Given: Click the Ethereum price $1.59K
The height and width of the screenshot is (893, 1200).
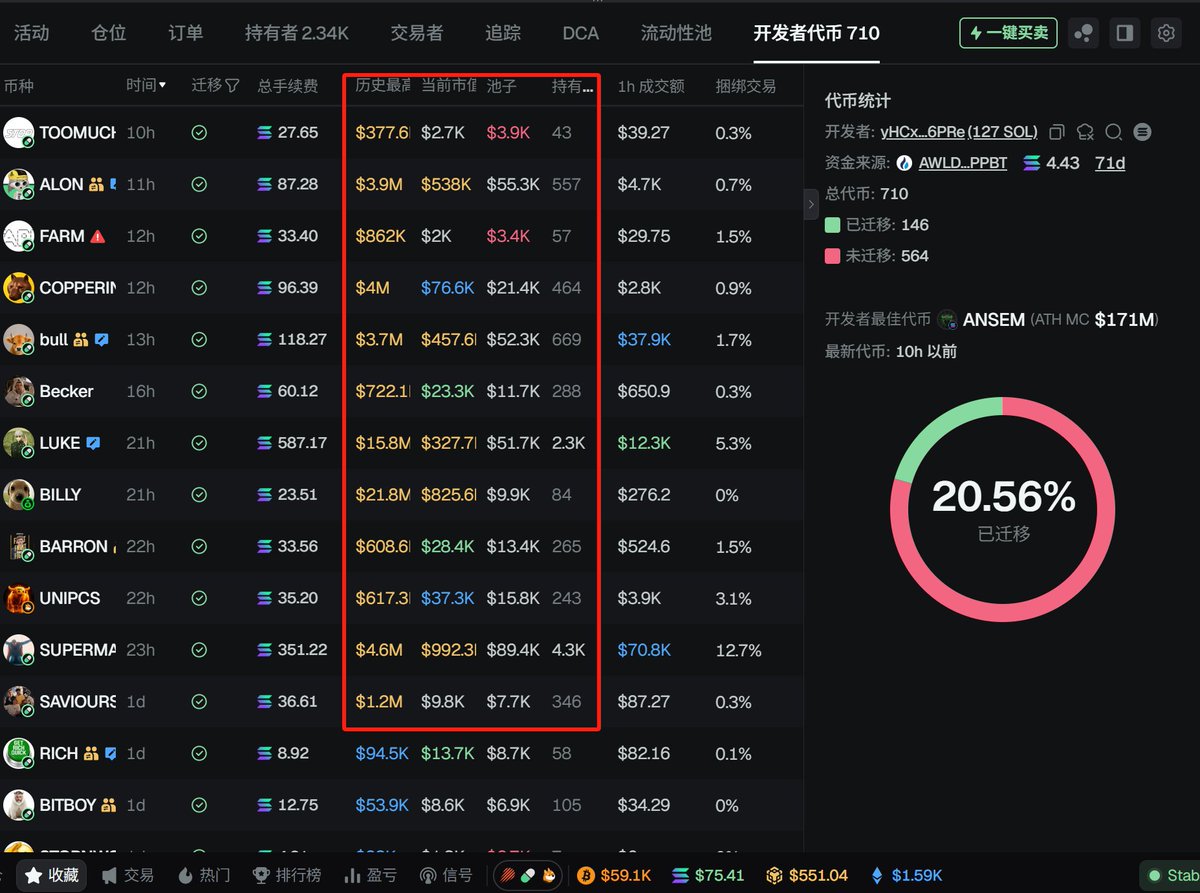Looking at the screenshot, I should coord(906,875).
